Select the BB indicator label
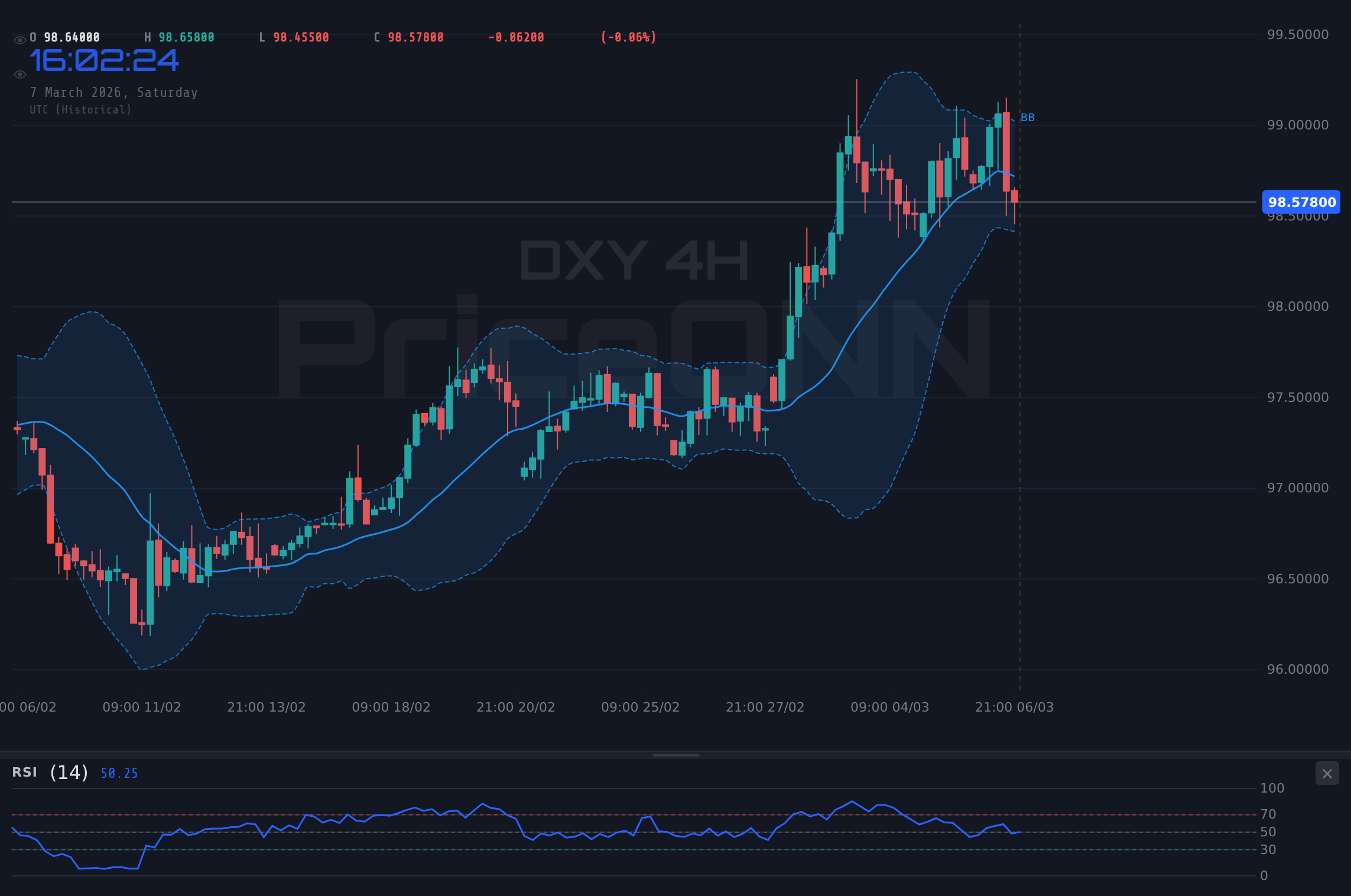The image size is (1351, 896). pos(1028,118)
